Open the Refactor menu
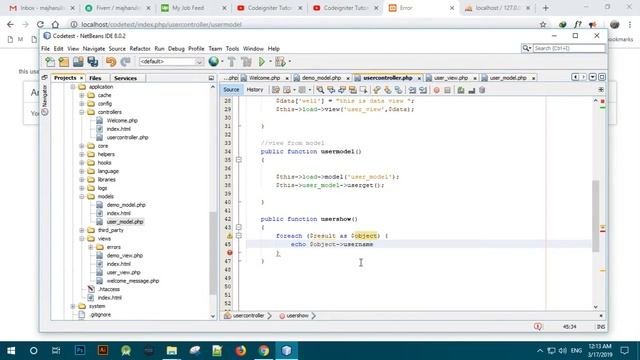The image size is (640, 360). click(x=140, y=49)
